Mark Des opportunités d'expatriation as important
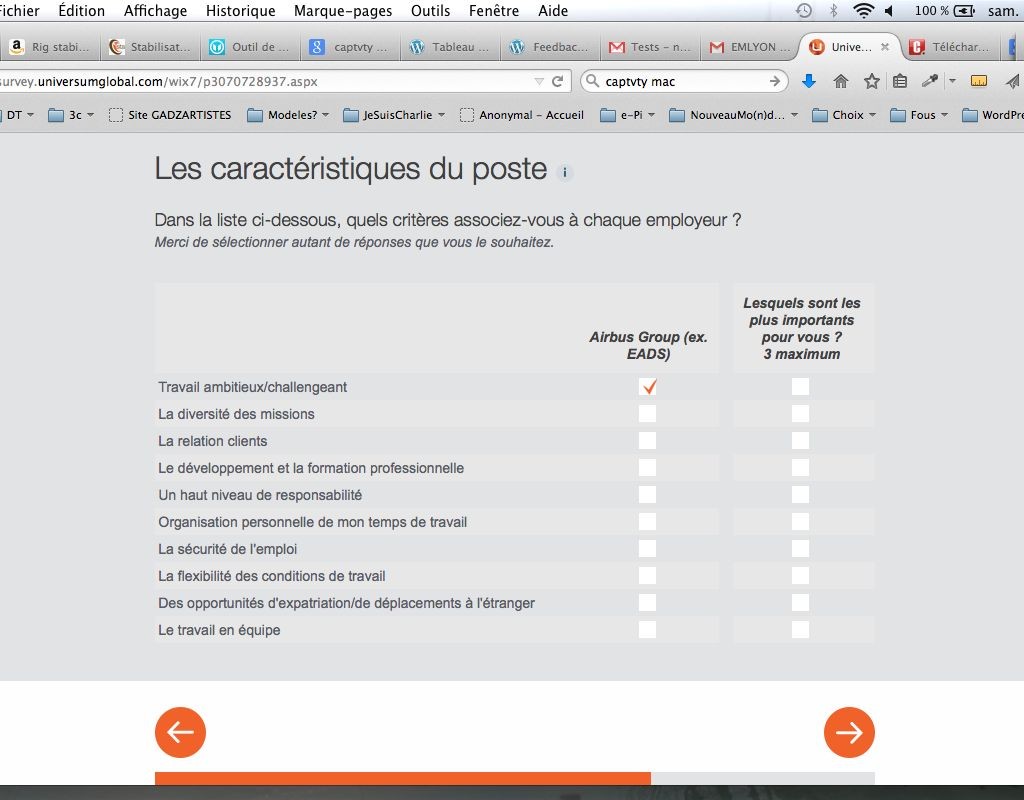 point(800,603)
